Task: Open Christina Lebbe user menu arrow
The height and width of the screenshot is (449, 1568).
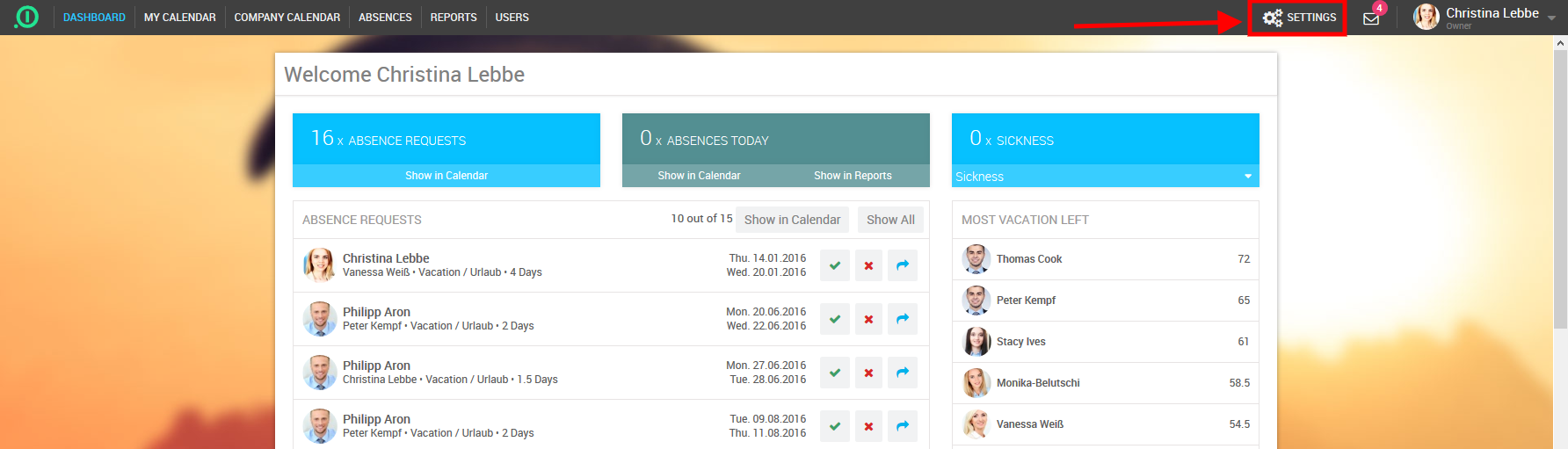Action: click(1551, 18)
